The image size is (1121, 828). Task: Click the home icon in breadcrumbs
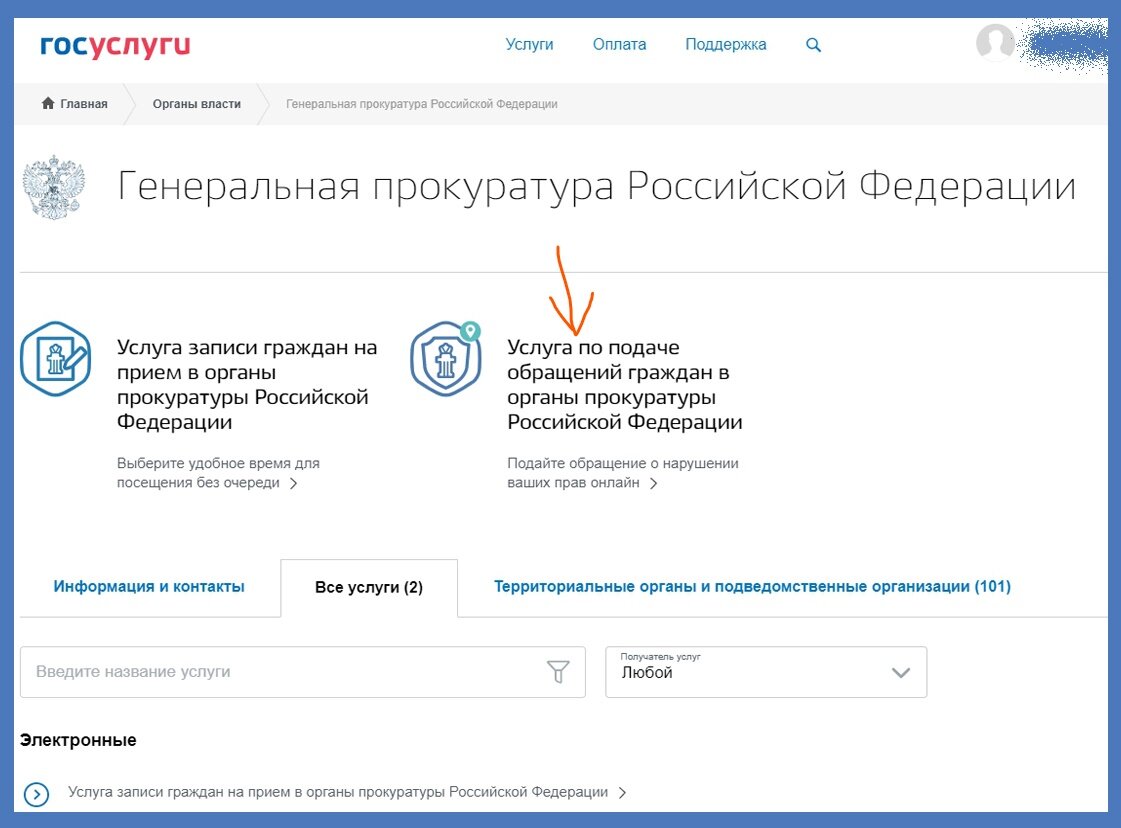(48, 103)
